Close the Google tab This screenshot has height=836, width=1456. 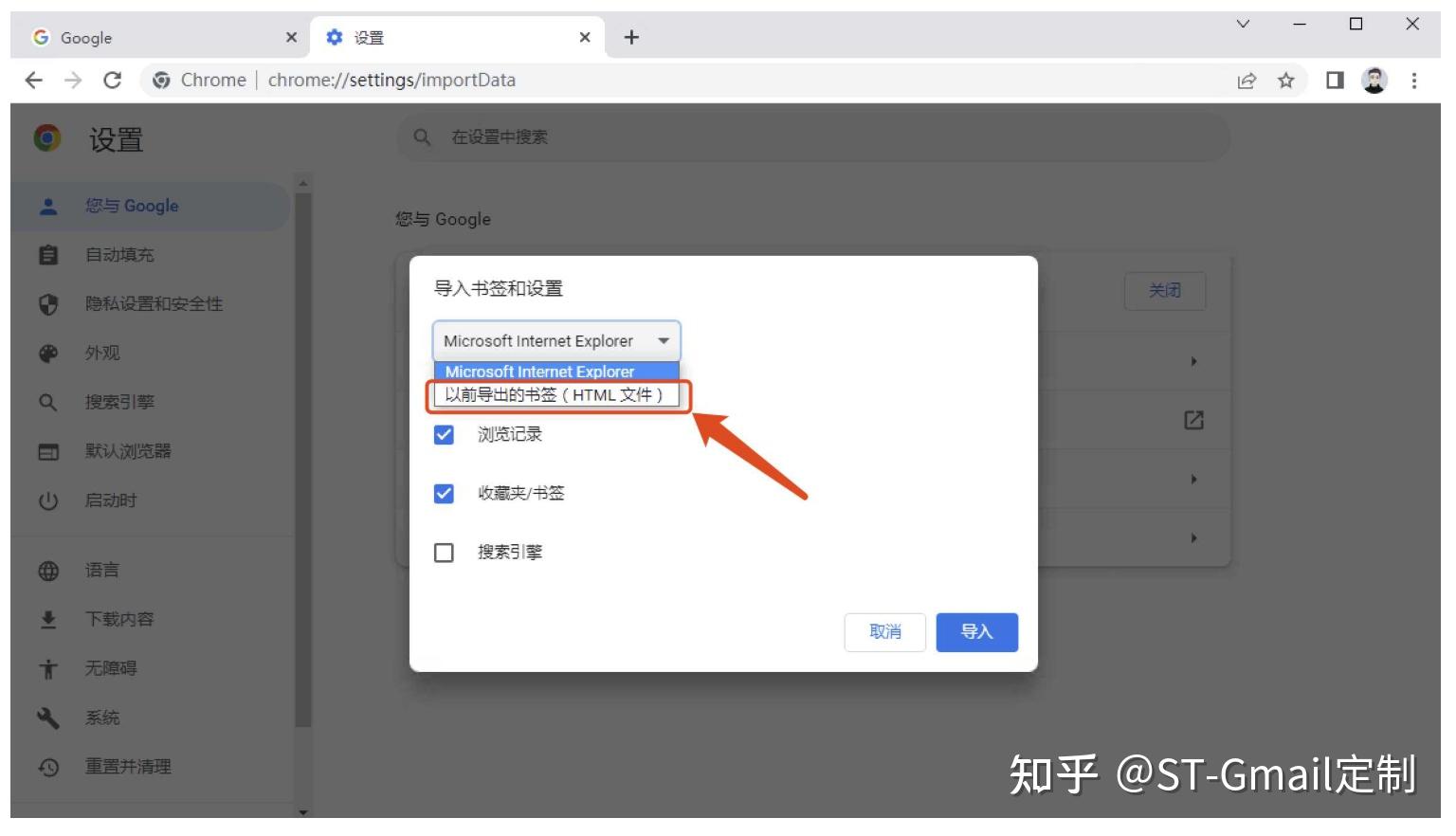[291, 37]
